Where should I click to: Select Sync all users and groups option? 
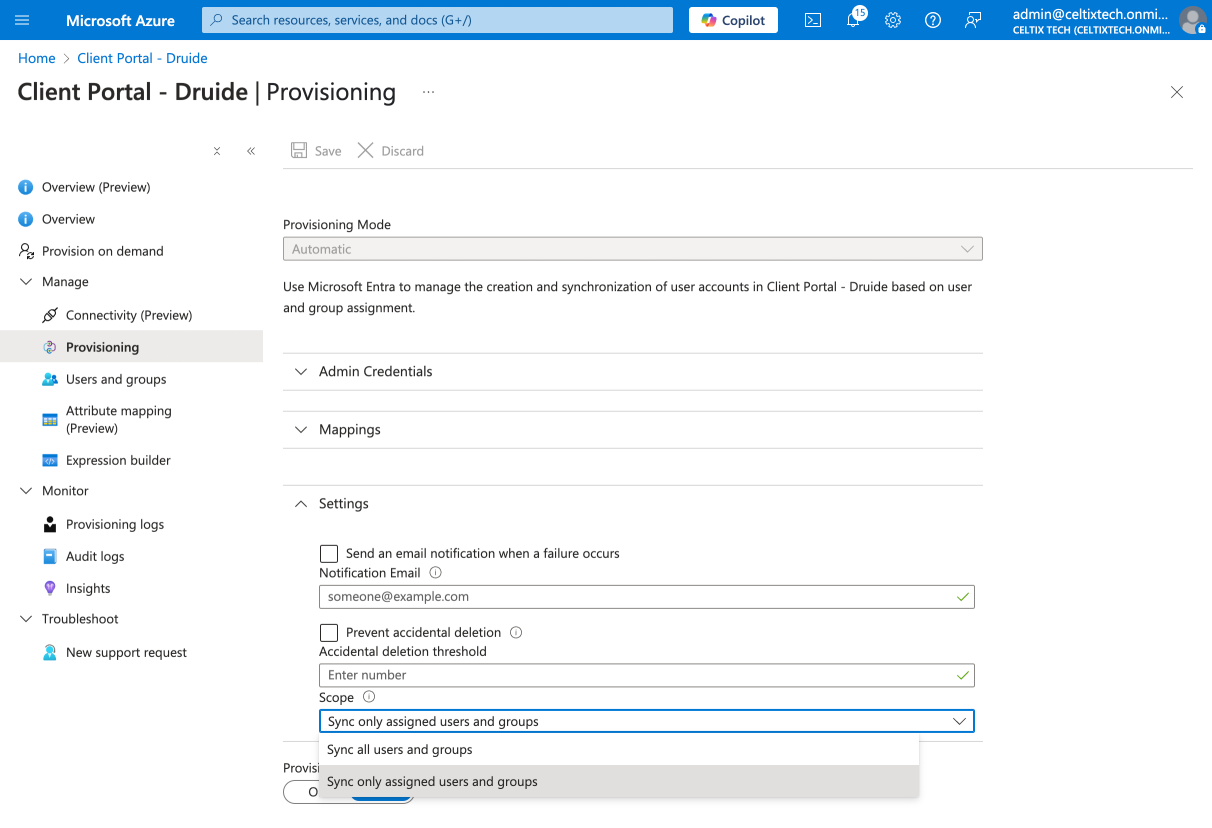pos(400,750)
